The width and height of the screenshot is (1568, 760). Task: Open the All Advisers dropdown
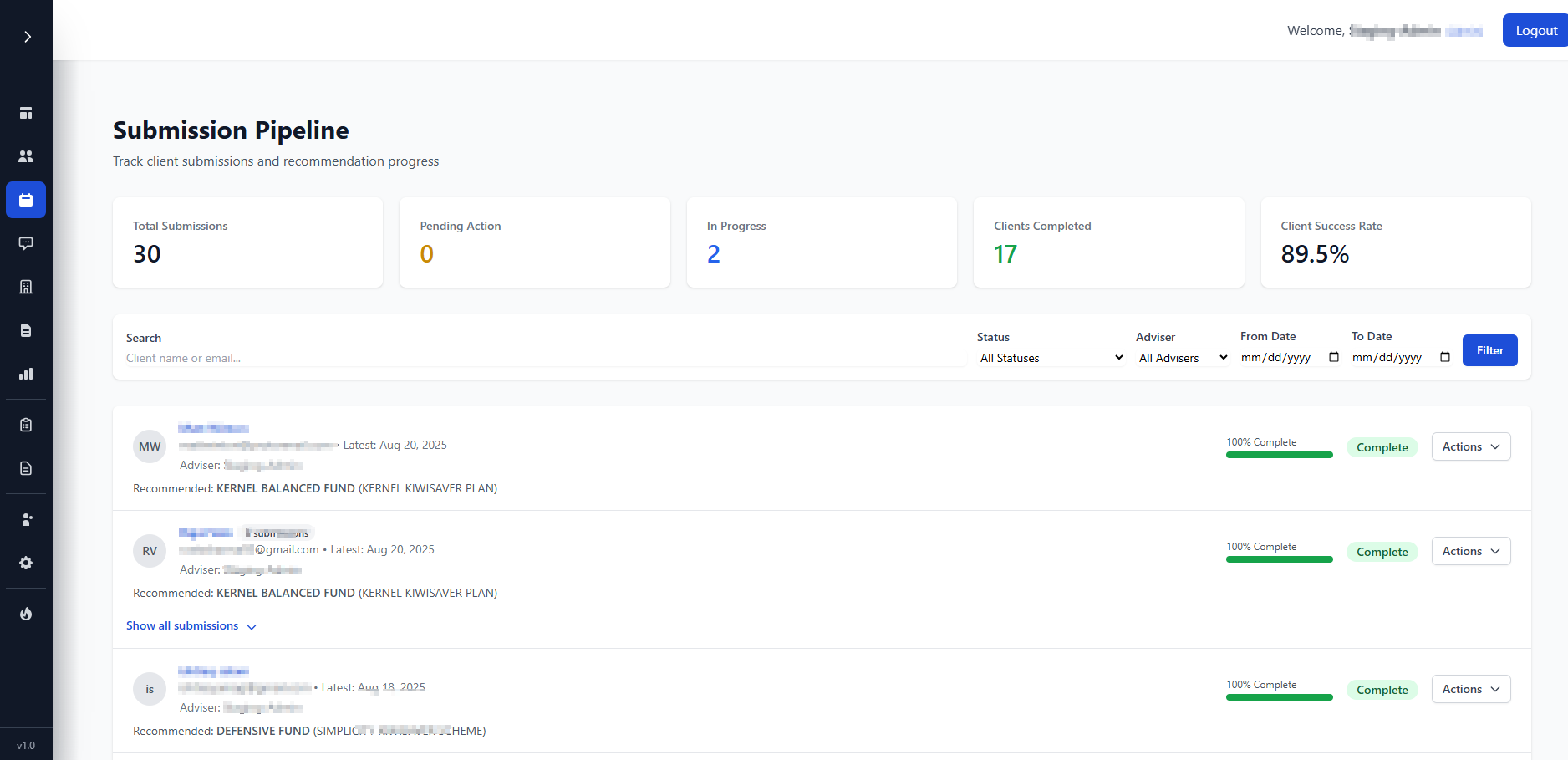point(1181,357)
